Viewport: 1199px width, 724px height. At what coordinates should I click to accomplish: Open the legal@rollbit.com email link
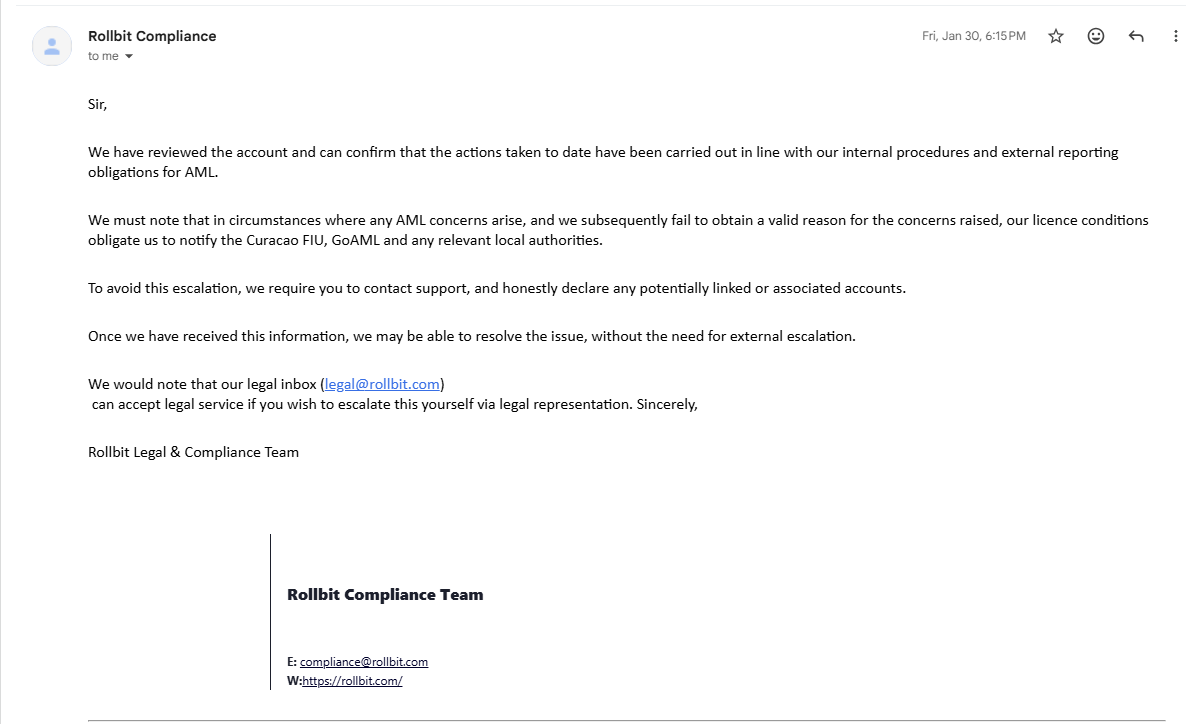pyautogui.click(x=382, y=384)
